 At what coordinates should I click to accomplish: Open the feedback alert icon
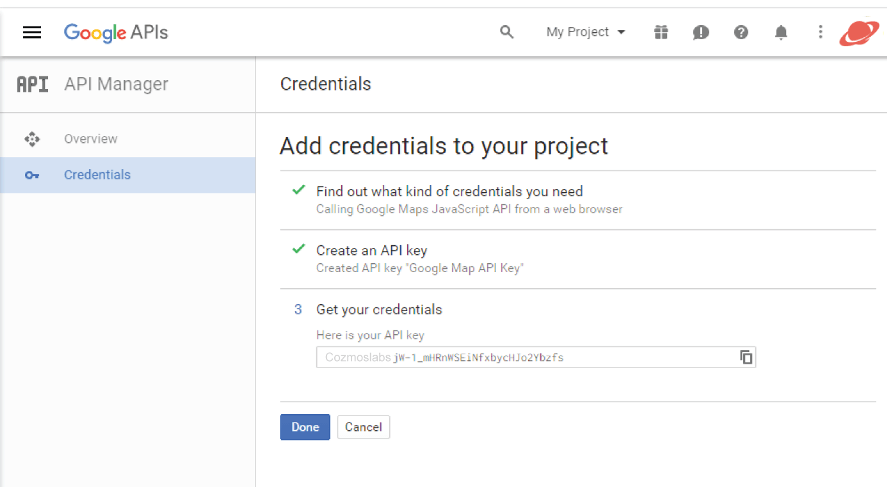click(x=700, y=32)
